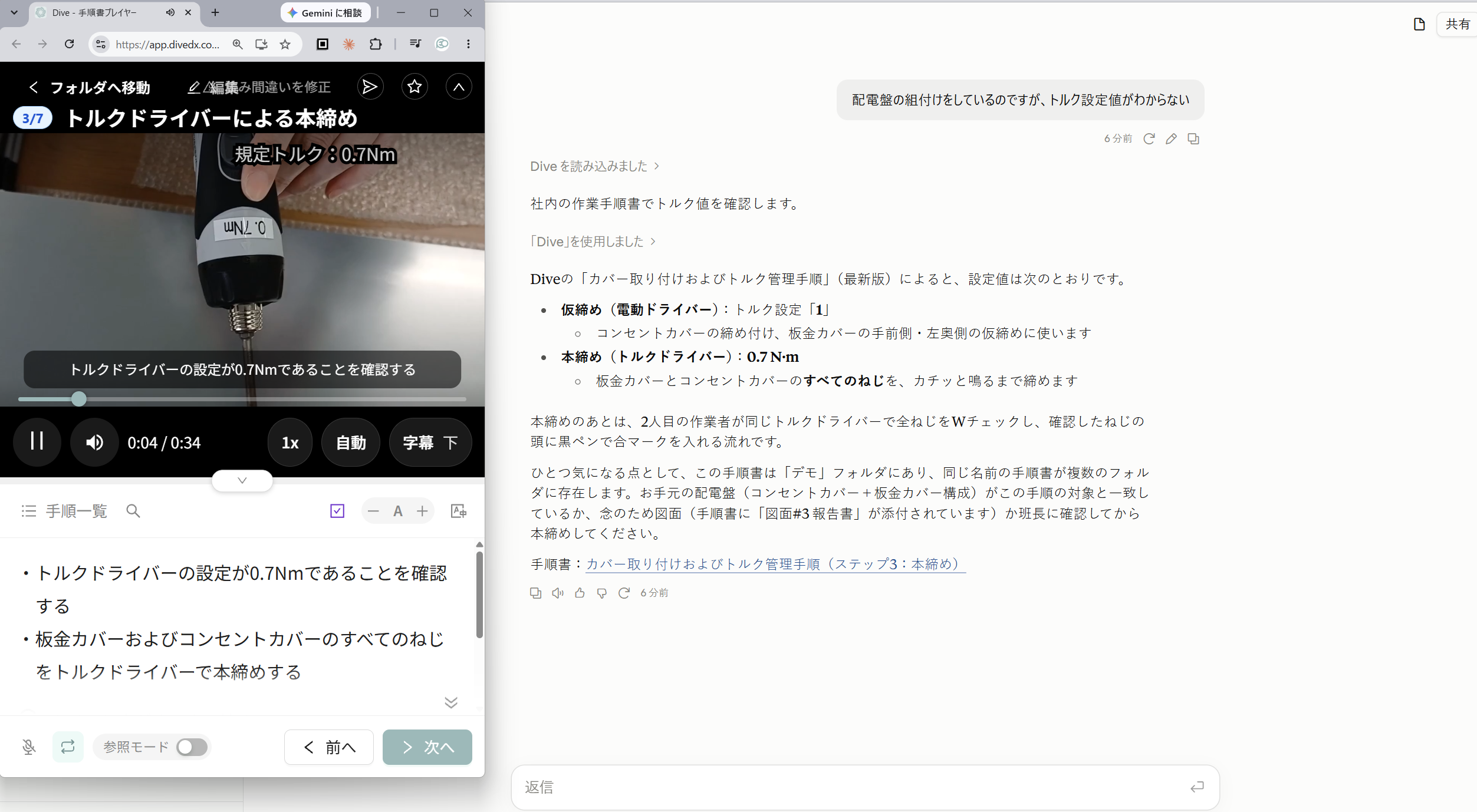Increase text size with plus button
Viewport: 1477px width, 812px height.
(x=422, y=511)
